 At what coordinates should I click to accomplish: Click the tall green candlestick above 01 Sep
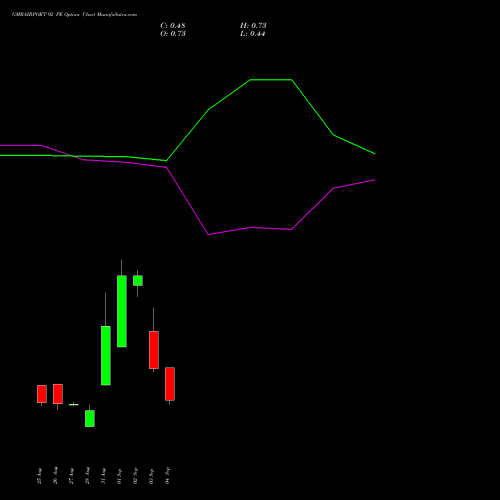[x=122, y=311]
